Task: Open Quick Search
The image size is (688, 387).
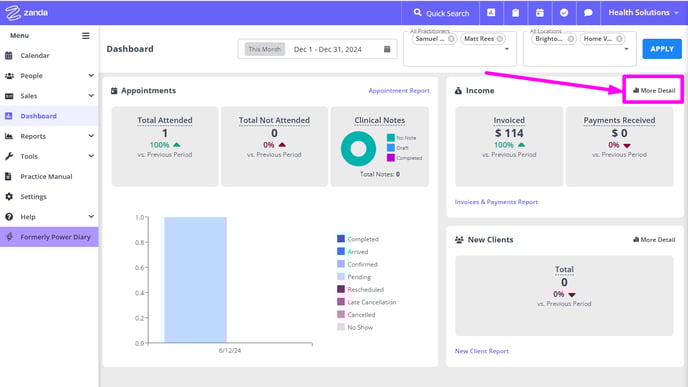Action: click(x=441, y=13)
